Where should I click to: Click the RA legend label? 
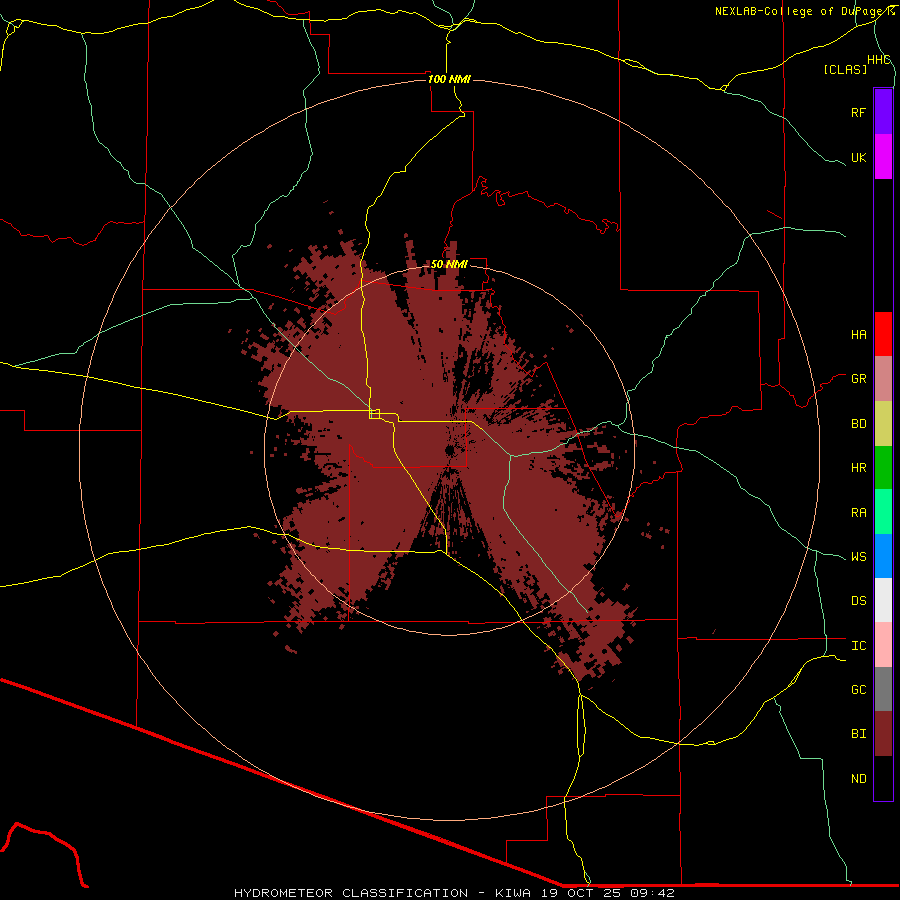tap(858, 513)
